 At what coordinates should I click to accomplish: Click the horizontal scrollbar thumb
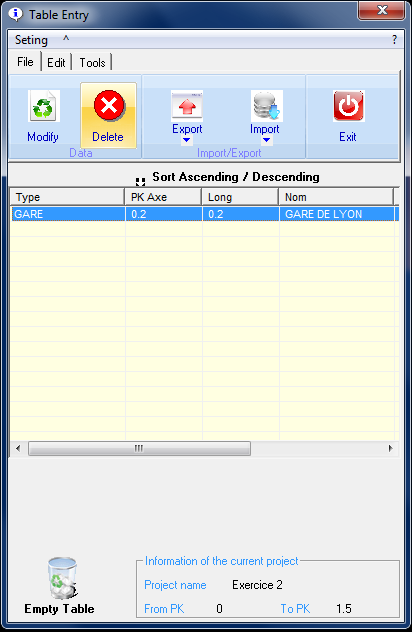click(139, 448)
